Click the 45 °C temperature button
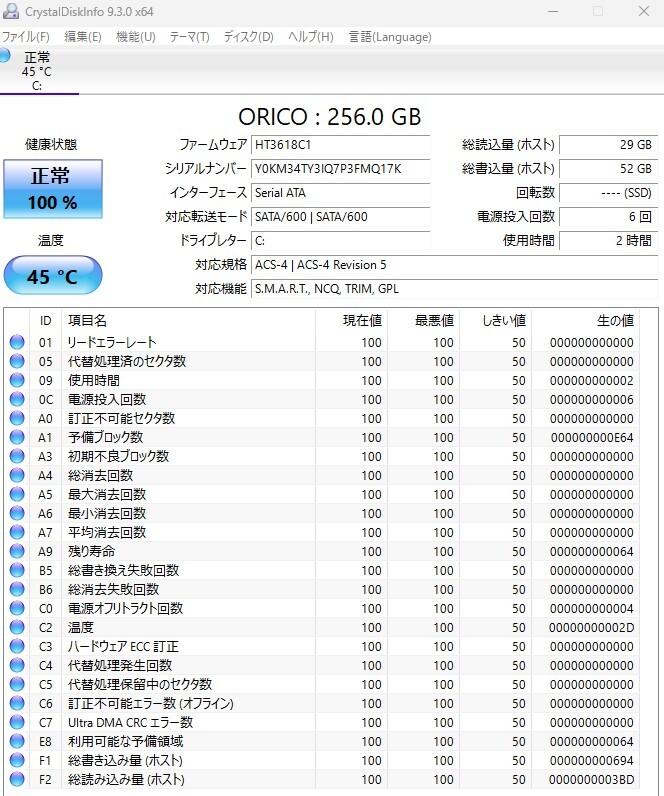 point(53,276)
